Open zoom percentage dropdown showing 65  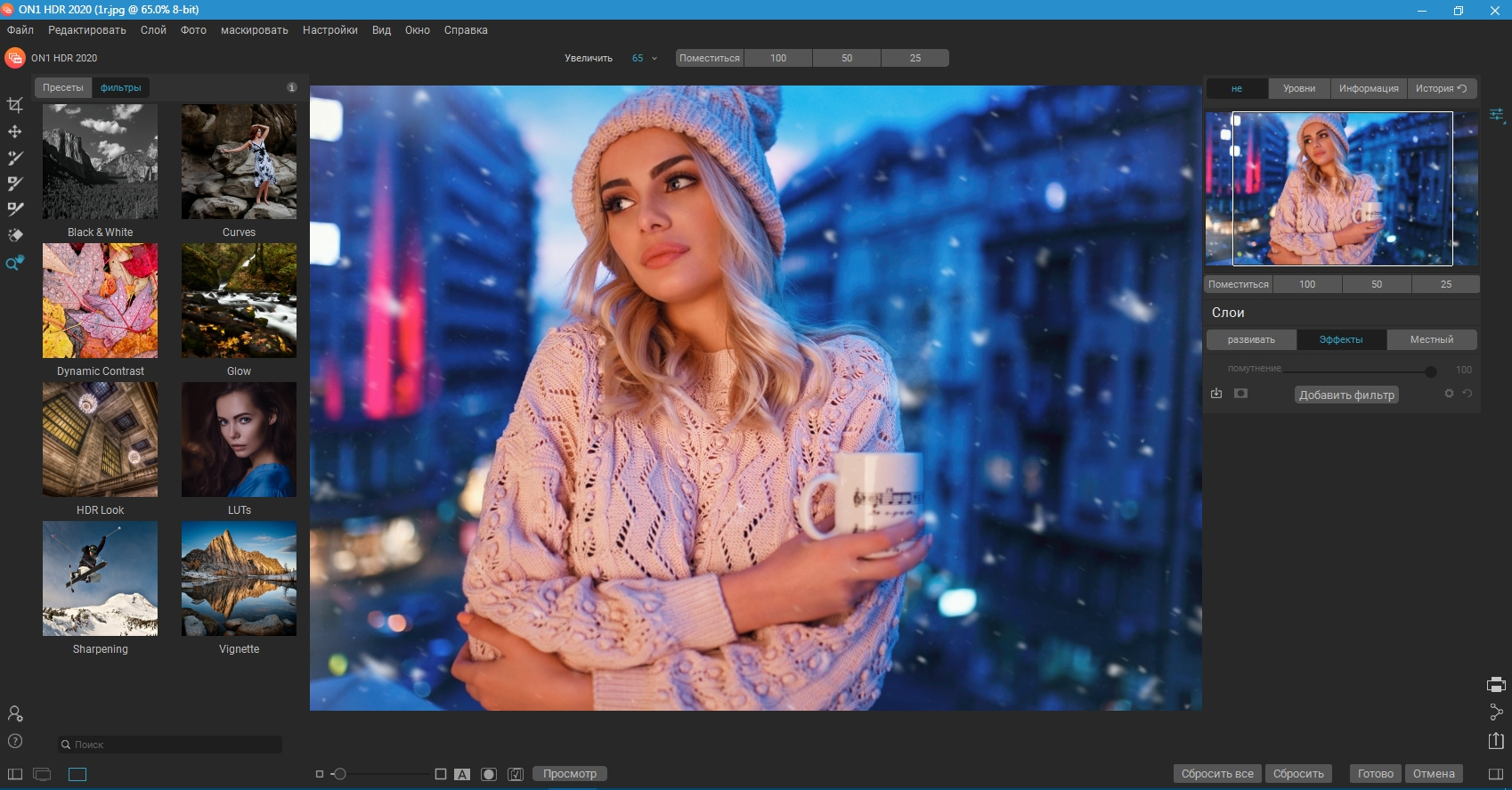[x=645, y=58]
